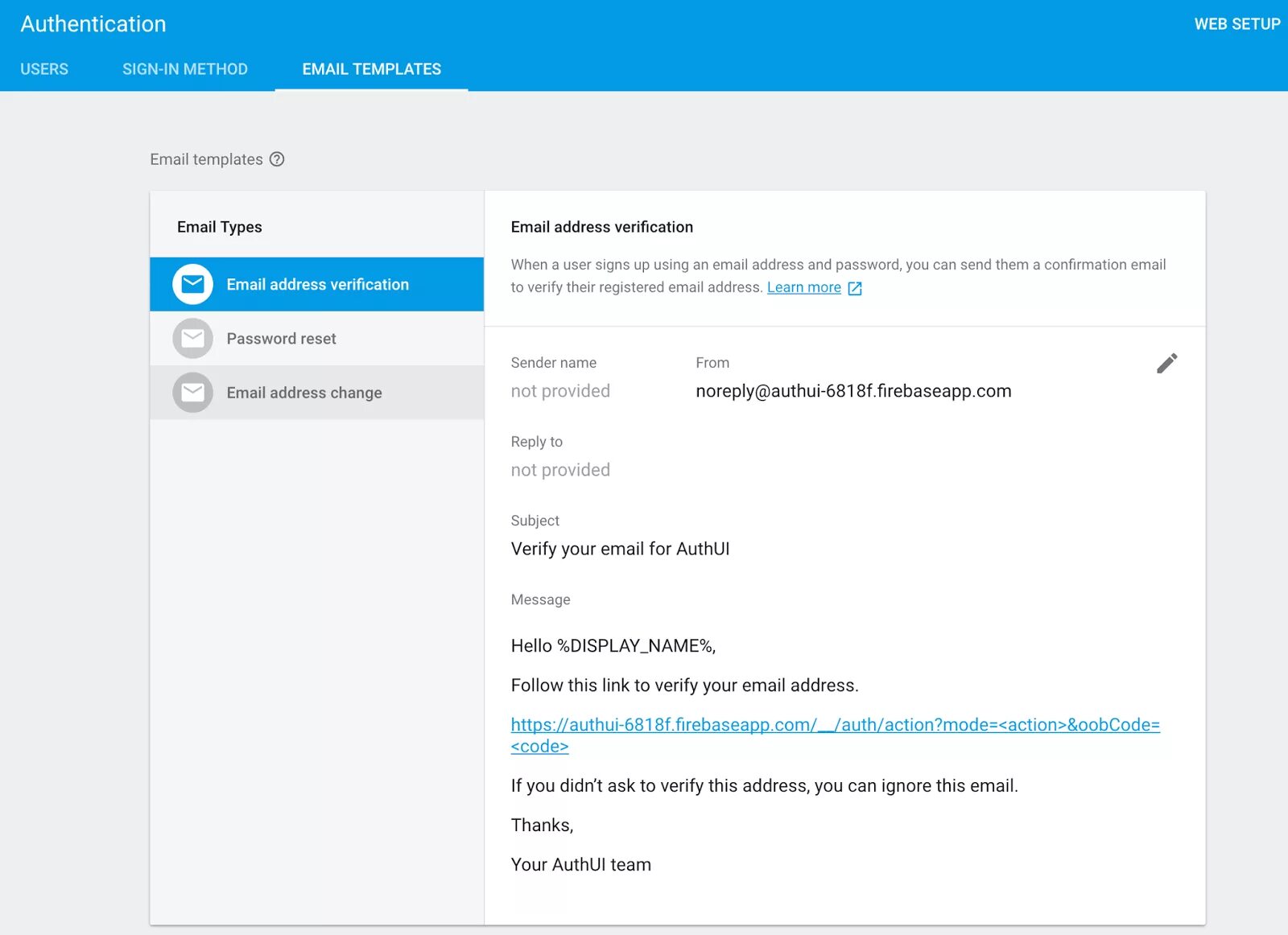Select Email address verification template
Viewport: 1288px width, 935px height.
click(x=317, y=284)
